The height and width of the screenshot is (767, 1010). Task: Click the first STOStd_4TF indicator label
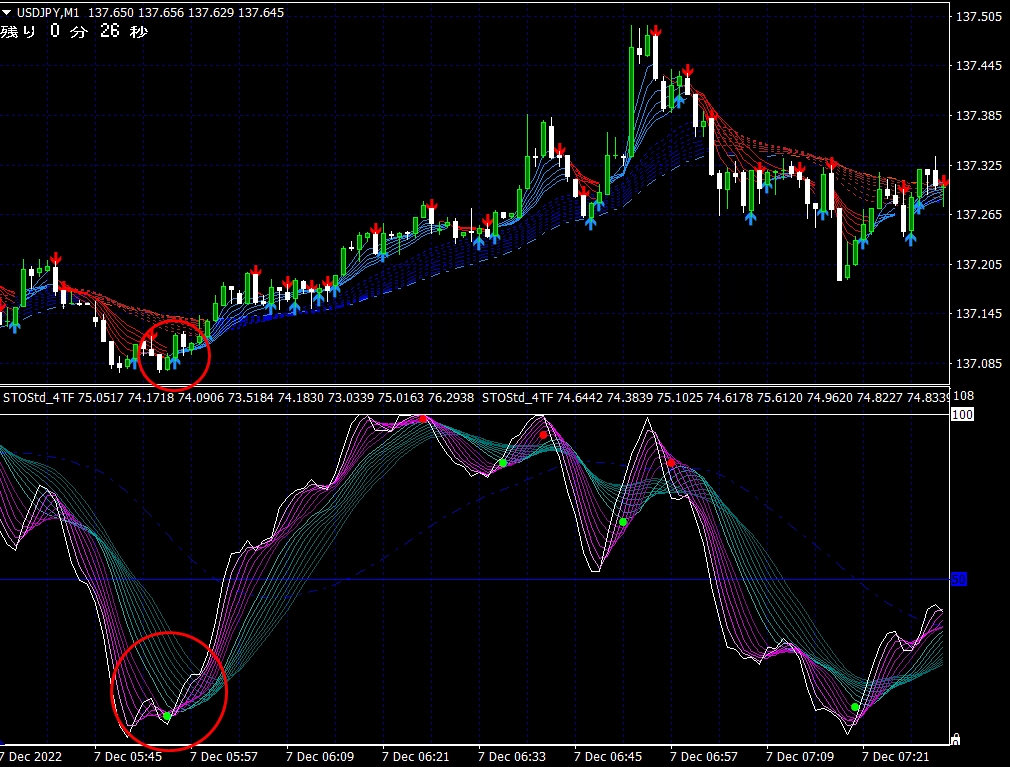click(x=38, y=398)
